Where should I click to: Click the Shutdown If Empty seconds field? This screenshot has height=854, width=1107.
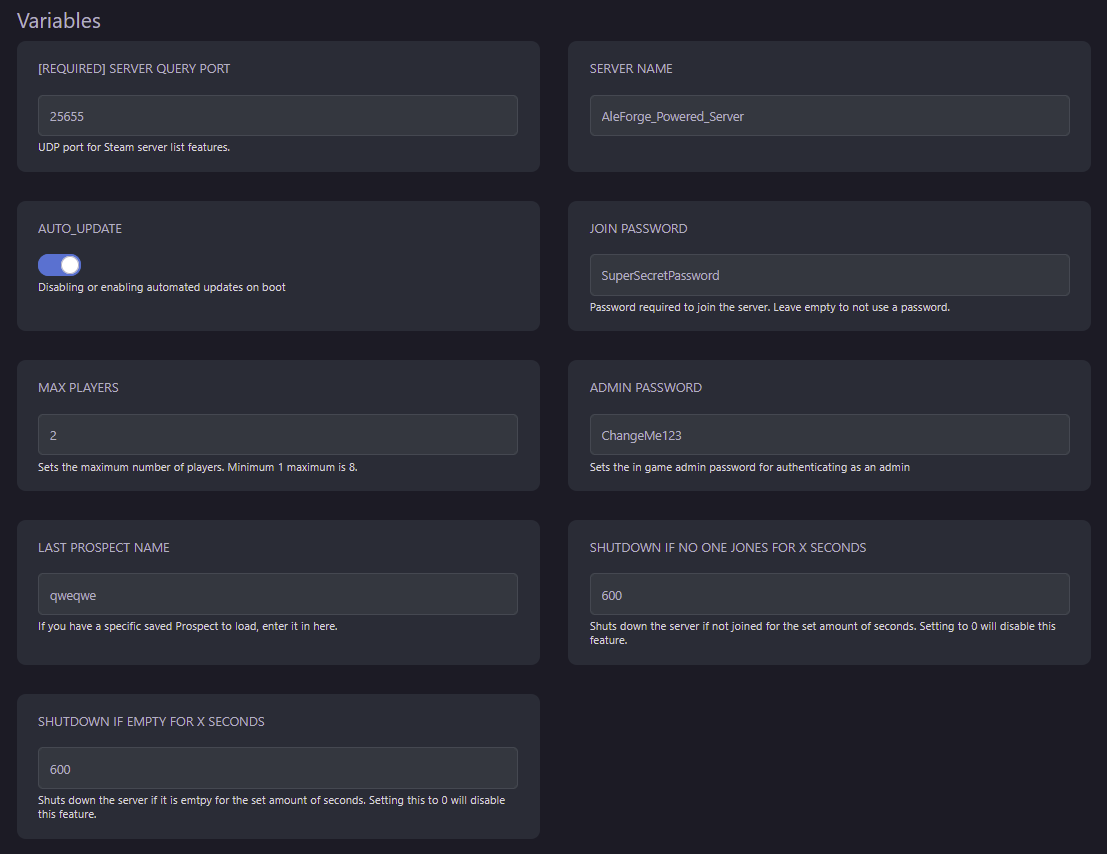(x=277, y=768)
